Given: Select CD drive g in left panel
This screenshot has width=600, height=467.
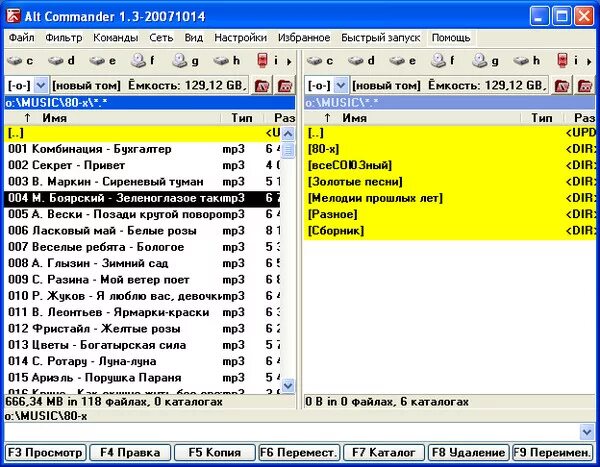Looking at the screenshot, I should (185, 60).
